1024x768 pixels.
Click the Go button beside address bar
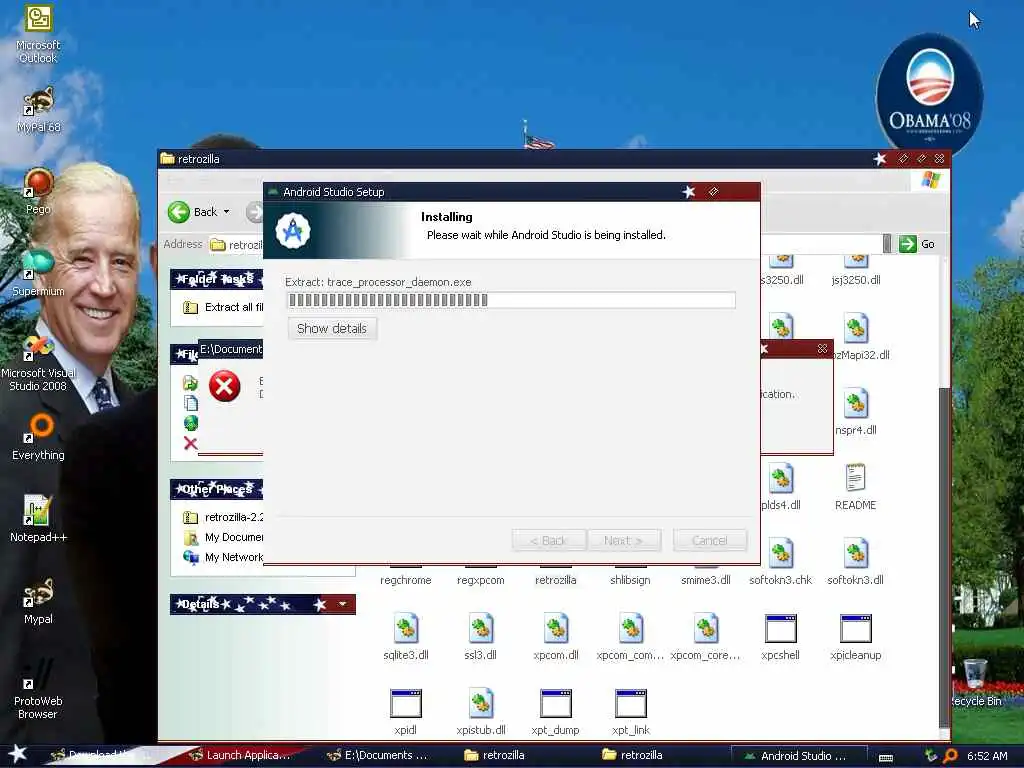pyautogui.click(x=917, y=244)
